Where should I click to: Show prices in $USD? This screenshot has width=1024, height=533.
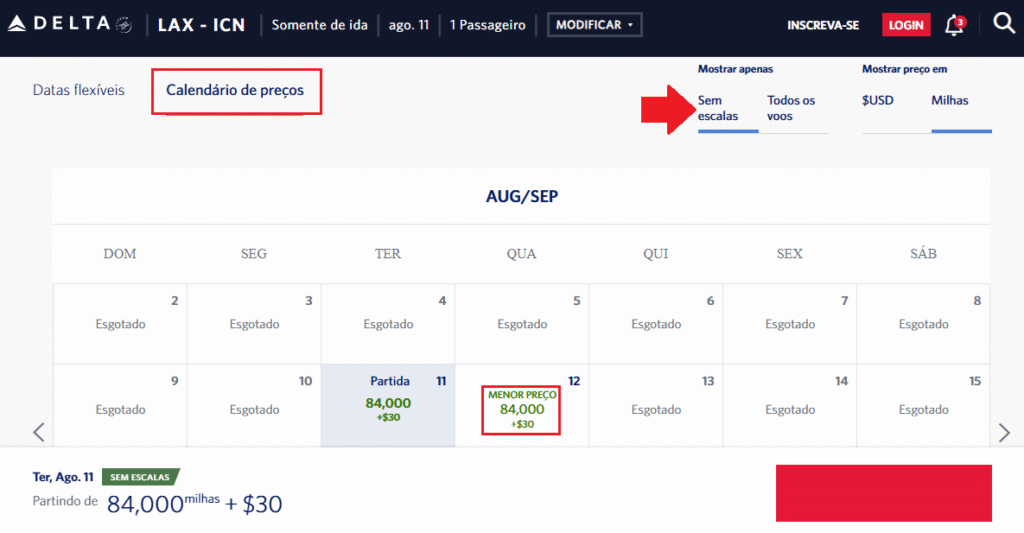tap(878, 100)
